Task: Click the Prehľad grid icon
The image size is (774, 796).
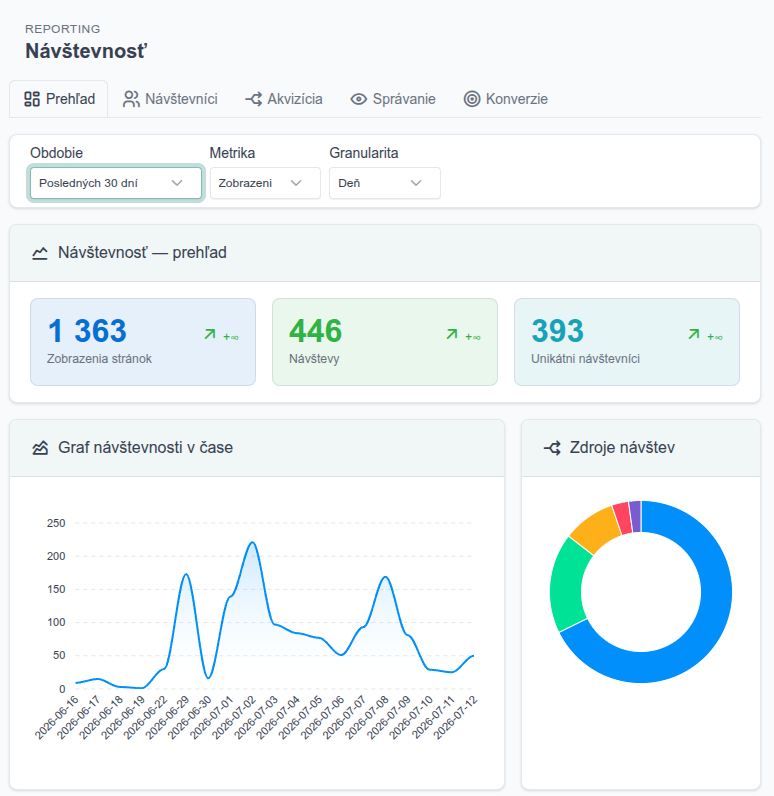Action: [32, 99]
